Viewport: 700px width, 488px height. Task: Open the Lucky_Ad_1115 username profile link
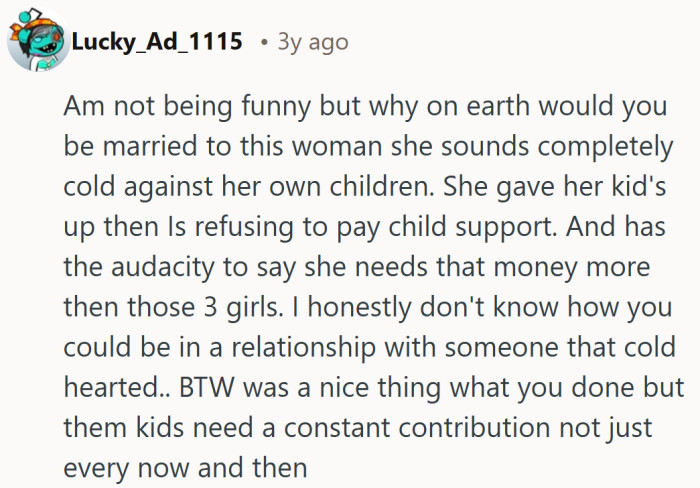point(157,42)
